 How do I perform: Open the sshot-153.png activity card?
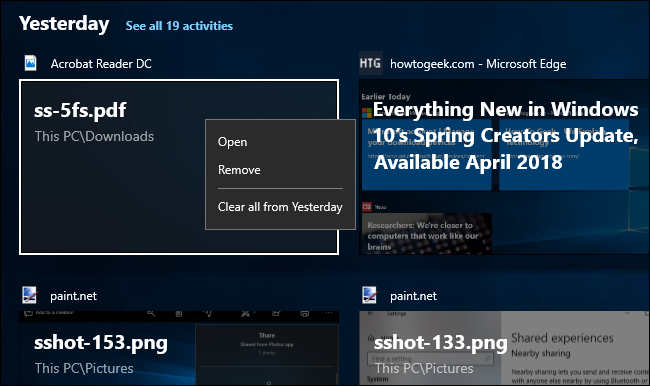(x=179, y=348)
